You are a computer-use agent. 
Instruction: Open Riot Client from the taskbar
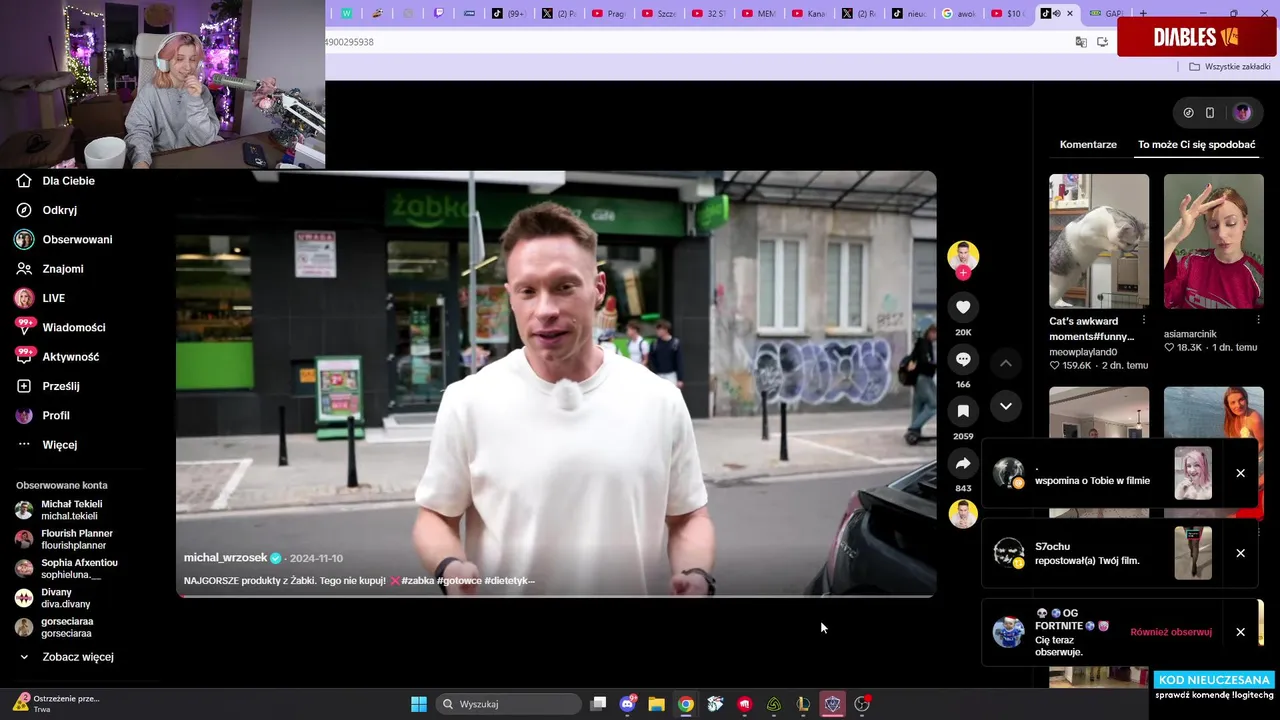(745, 704)
